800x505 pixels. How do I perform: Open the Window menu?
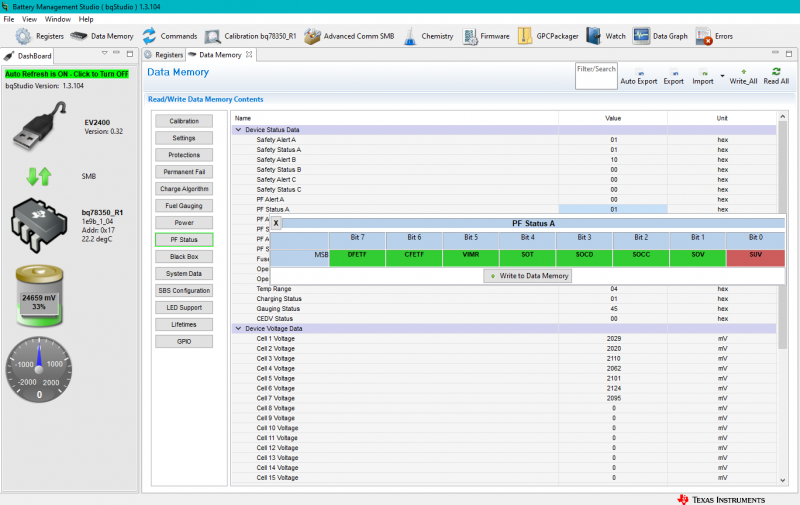pos(58,19)
